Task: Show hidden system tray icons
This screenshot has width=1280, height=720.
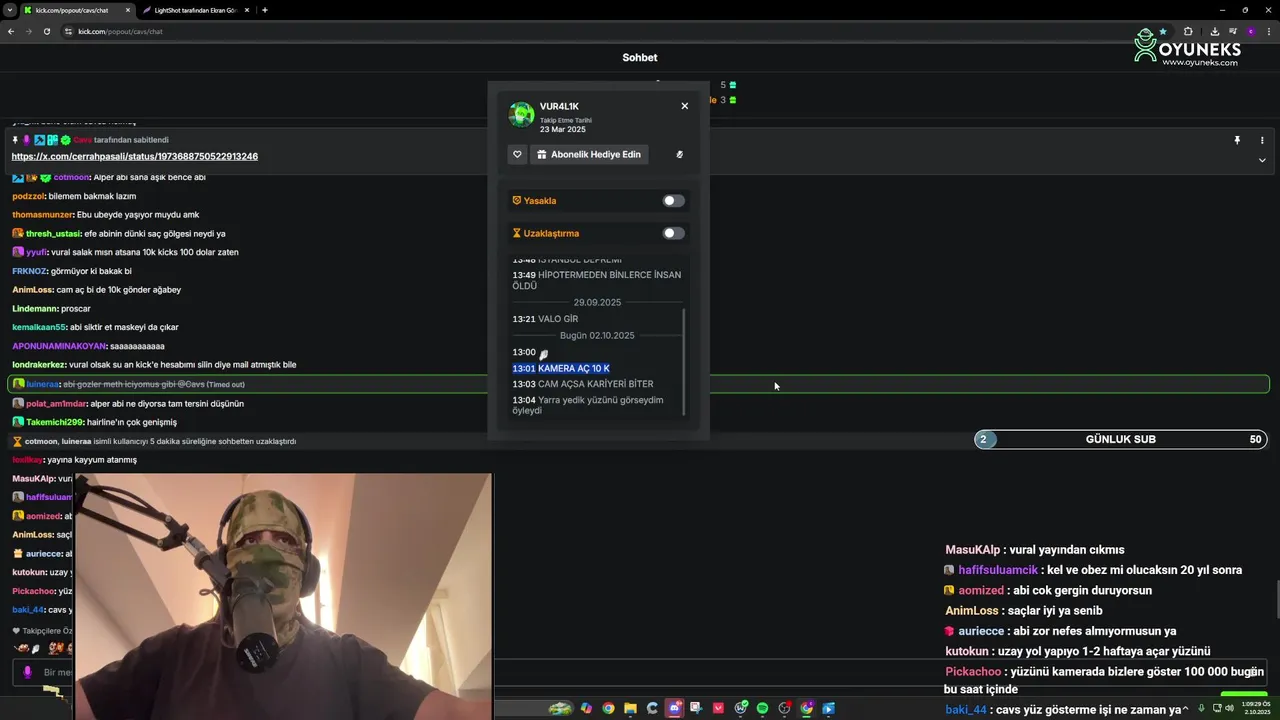Action: click(x=1185, y=709)
